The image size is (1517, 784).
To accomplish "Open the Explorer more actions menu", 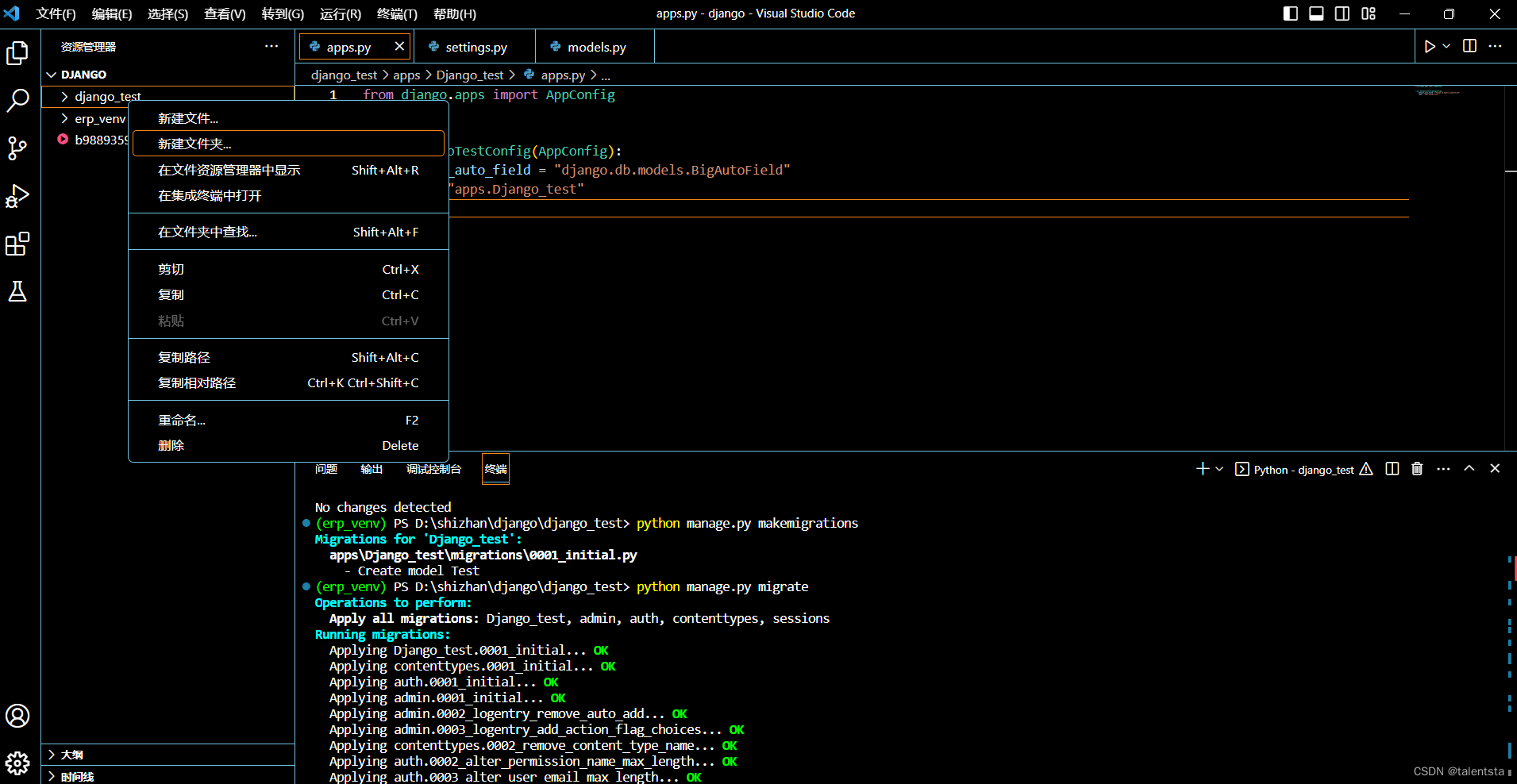I will tap(271, 46).
